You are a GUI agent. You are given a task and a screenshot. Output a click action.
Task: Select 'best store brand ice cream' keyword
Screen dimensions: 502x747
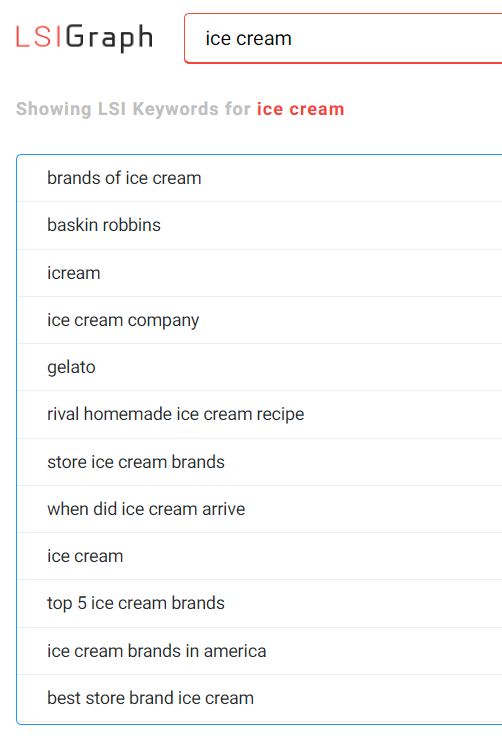pos(260,698)
